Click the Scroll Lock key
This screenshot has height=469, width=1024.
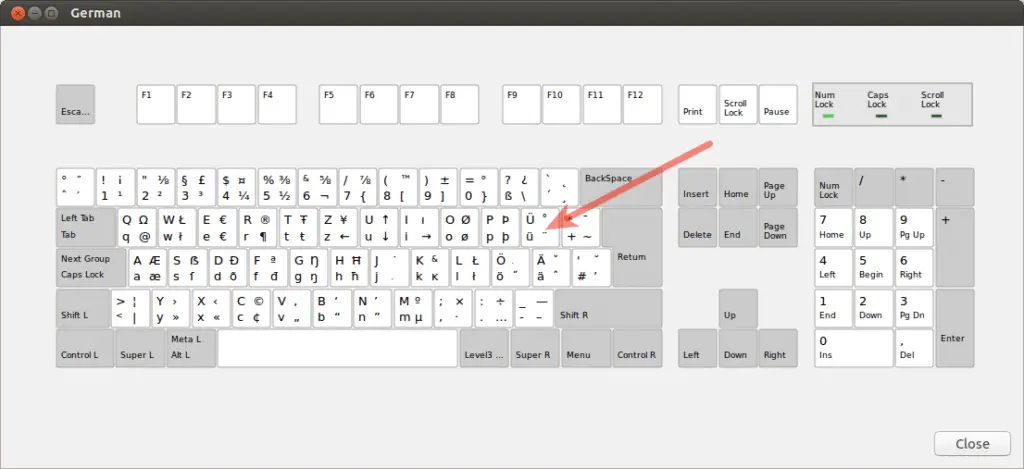pyautogui.click(x=738, y=104)
